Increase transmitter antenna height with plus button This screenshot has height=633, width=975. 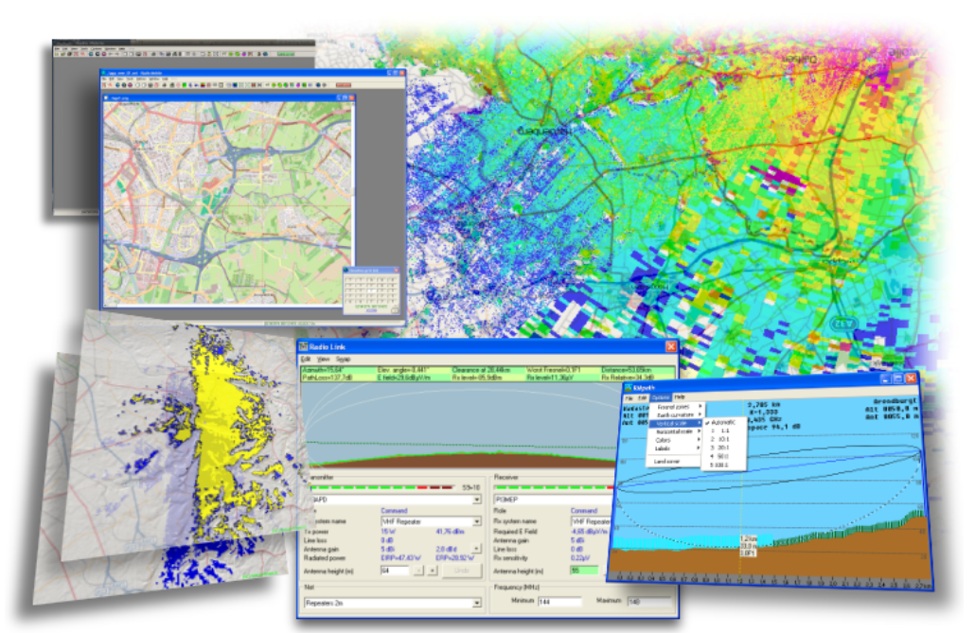433,570
